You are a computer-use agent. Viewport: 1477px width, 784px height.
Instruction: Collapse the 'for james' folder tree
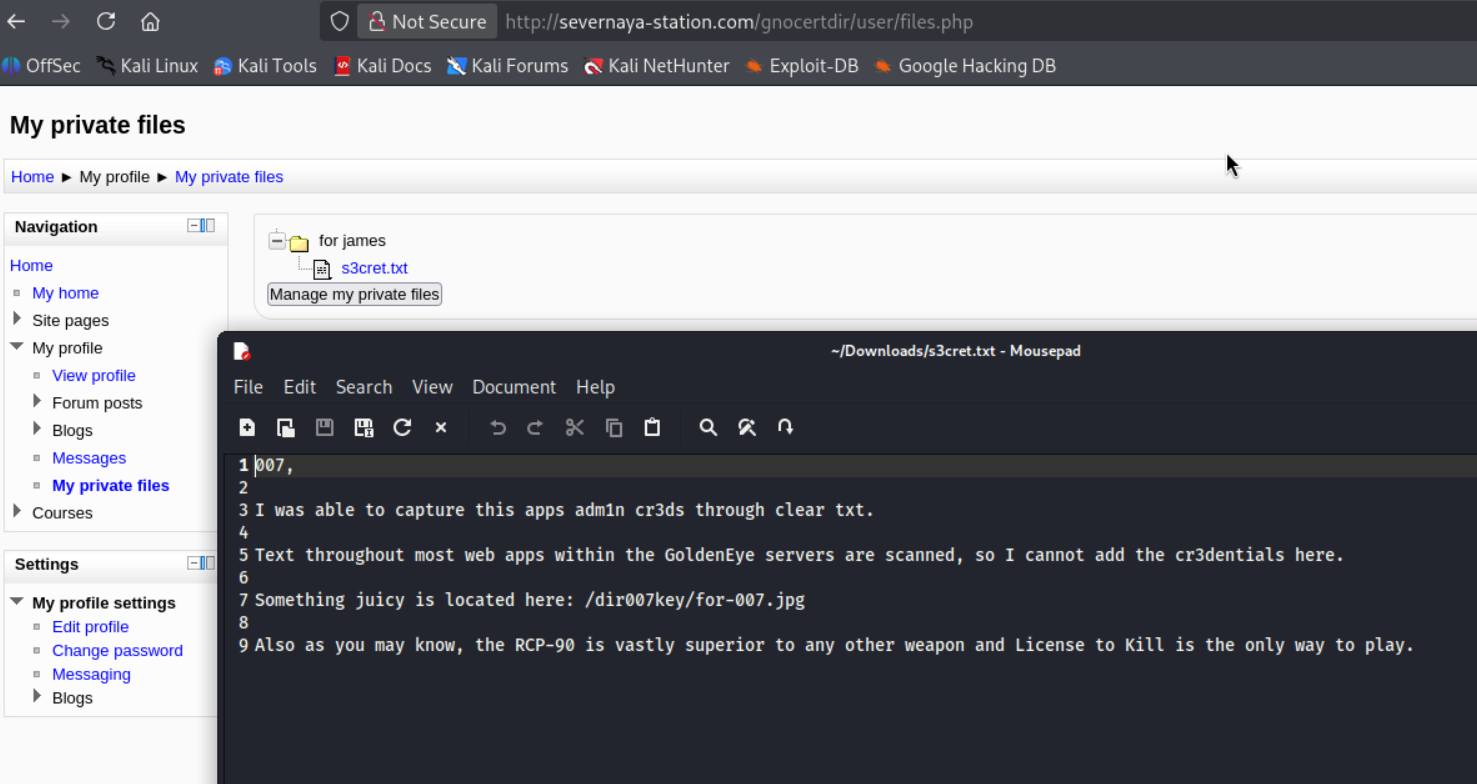pyautogui.click(x=277, y=241)
